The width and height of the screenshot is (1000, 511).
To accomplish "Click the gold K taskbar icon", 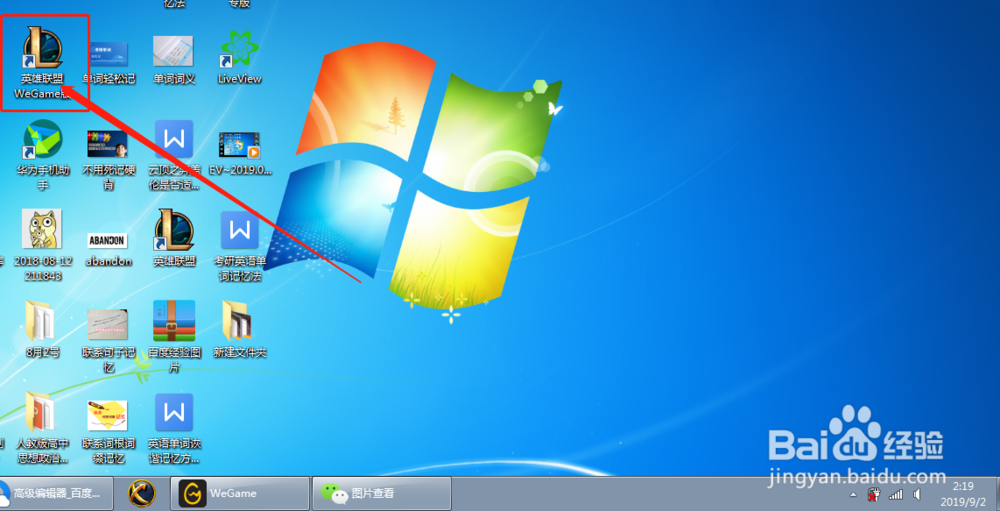I will click(x=142, y=493).
